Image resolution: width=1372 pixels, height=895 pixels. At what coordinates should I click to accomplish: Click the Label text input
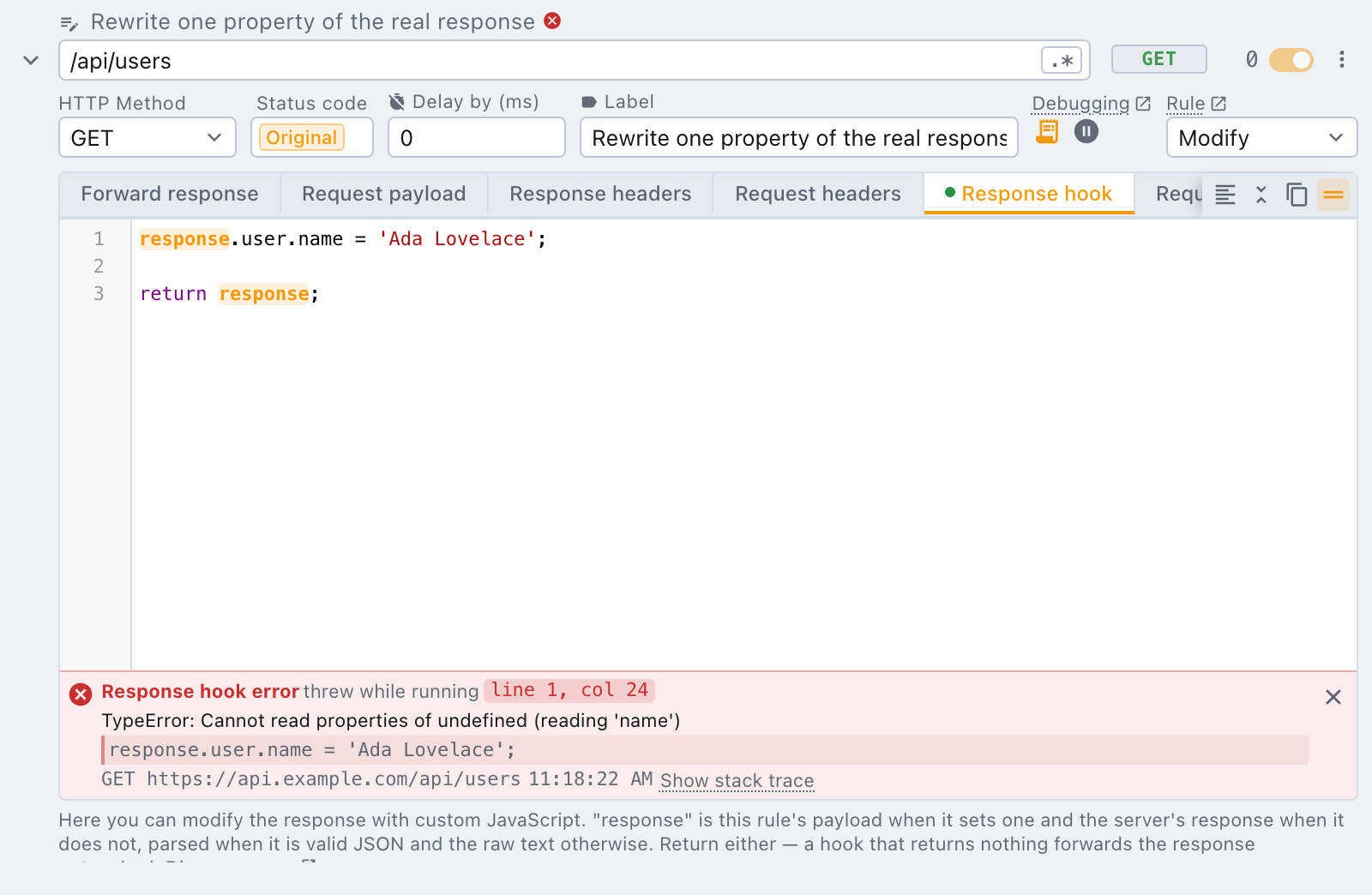[799, 138]
